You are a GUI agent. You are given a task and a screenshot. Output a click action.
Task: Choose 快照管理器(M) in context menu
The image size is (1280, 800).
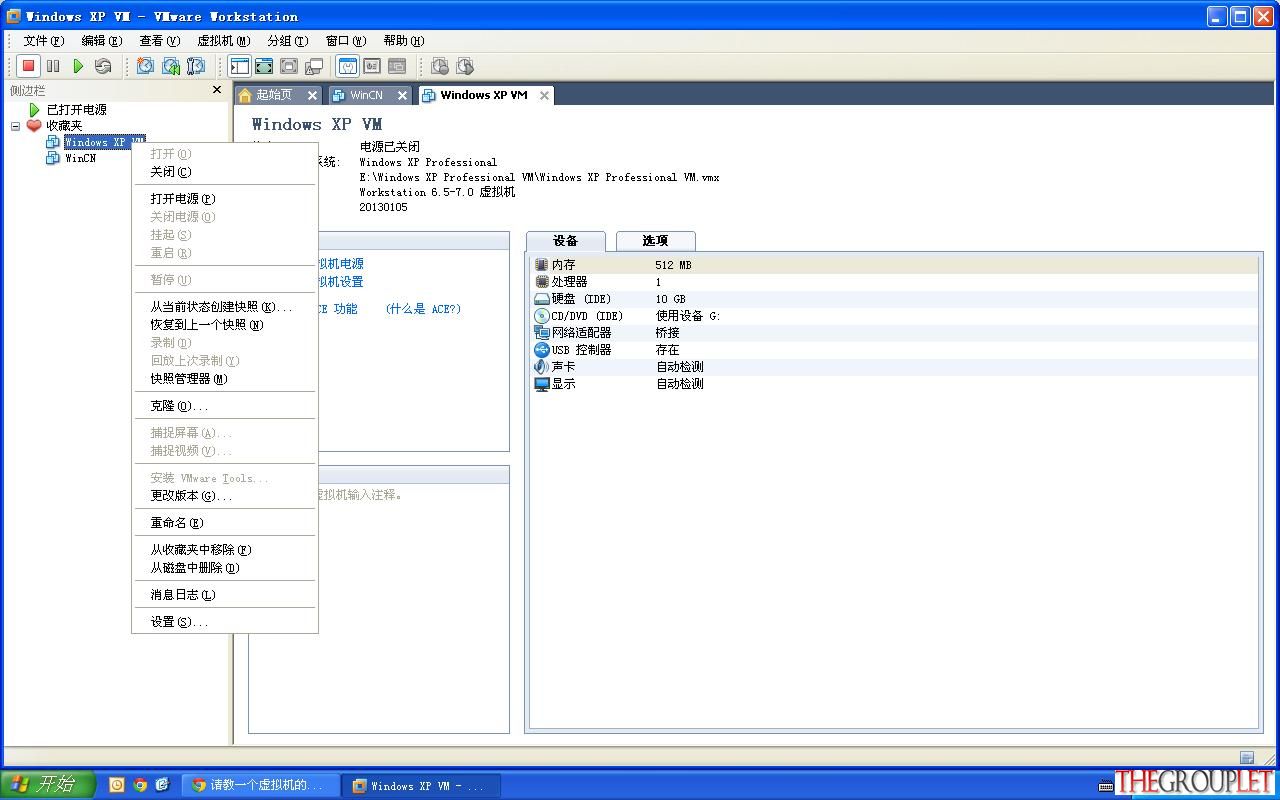(x=225, y=379)
